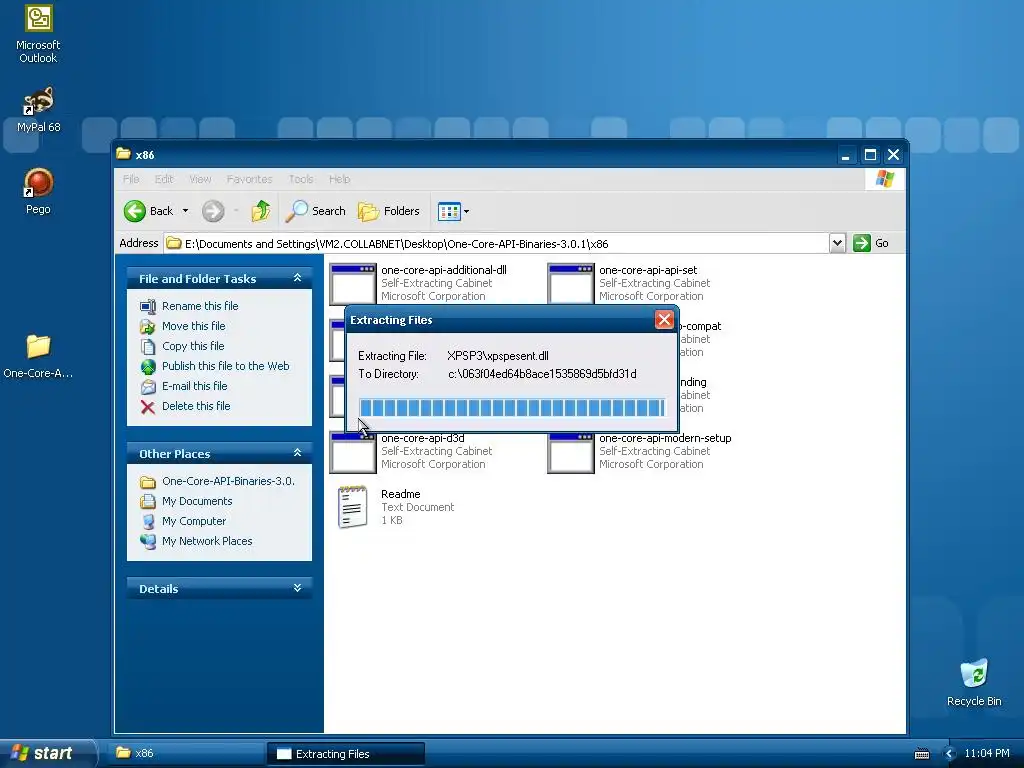Minimize the x86 window

[x=846, y=155]
